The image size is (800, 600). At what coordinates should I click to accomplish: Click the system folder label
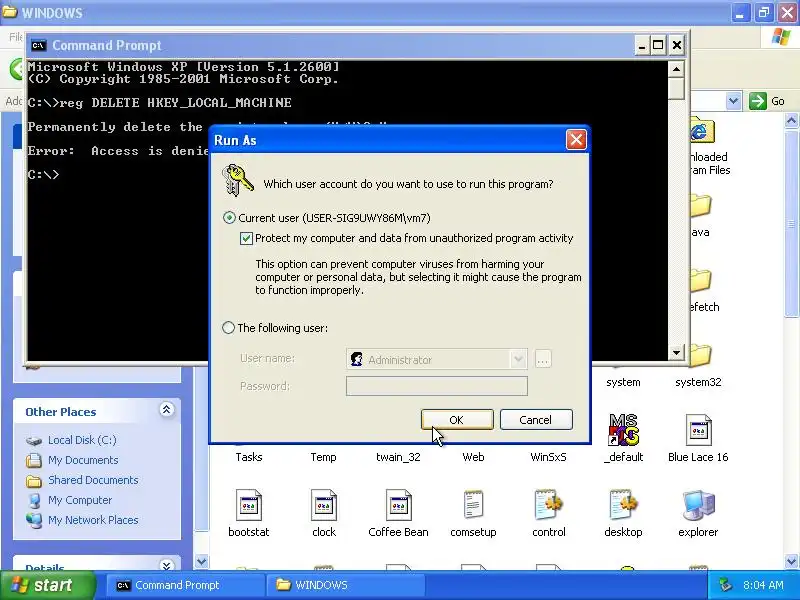point(623,382)
